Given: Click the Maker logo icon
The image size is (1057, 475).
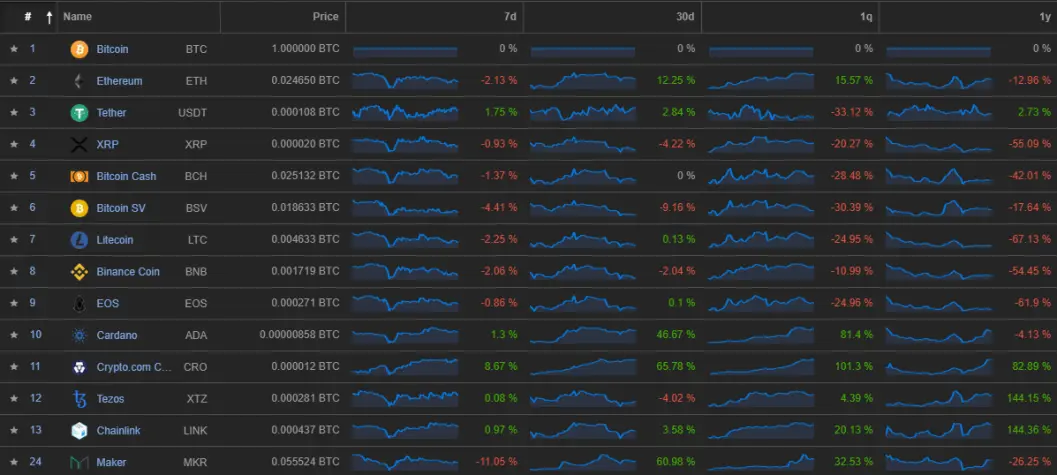Looking at the screenshot, I should pyautogui.click(x=80, y=462).
